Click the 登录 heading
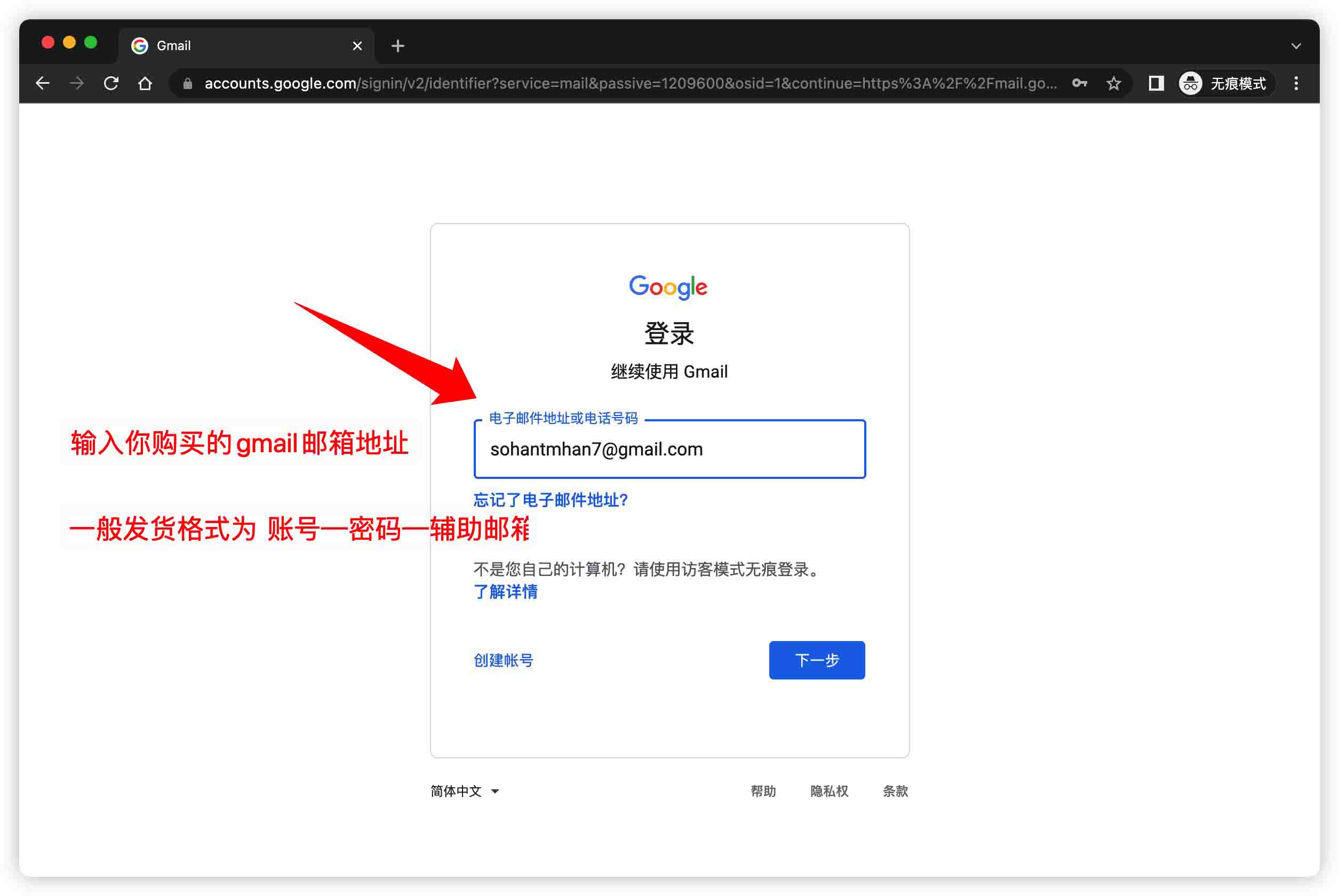The image size is (1339, 896). 669,333
